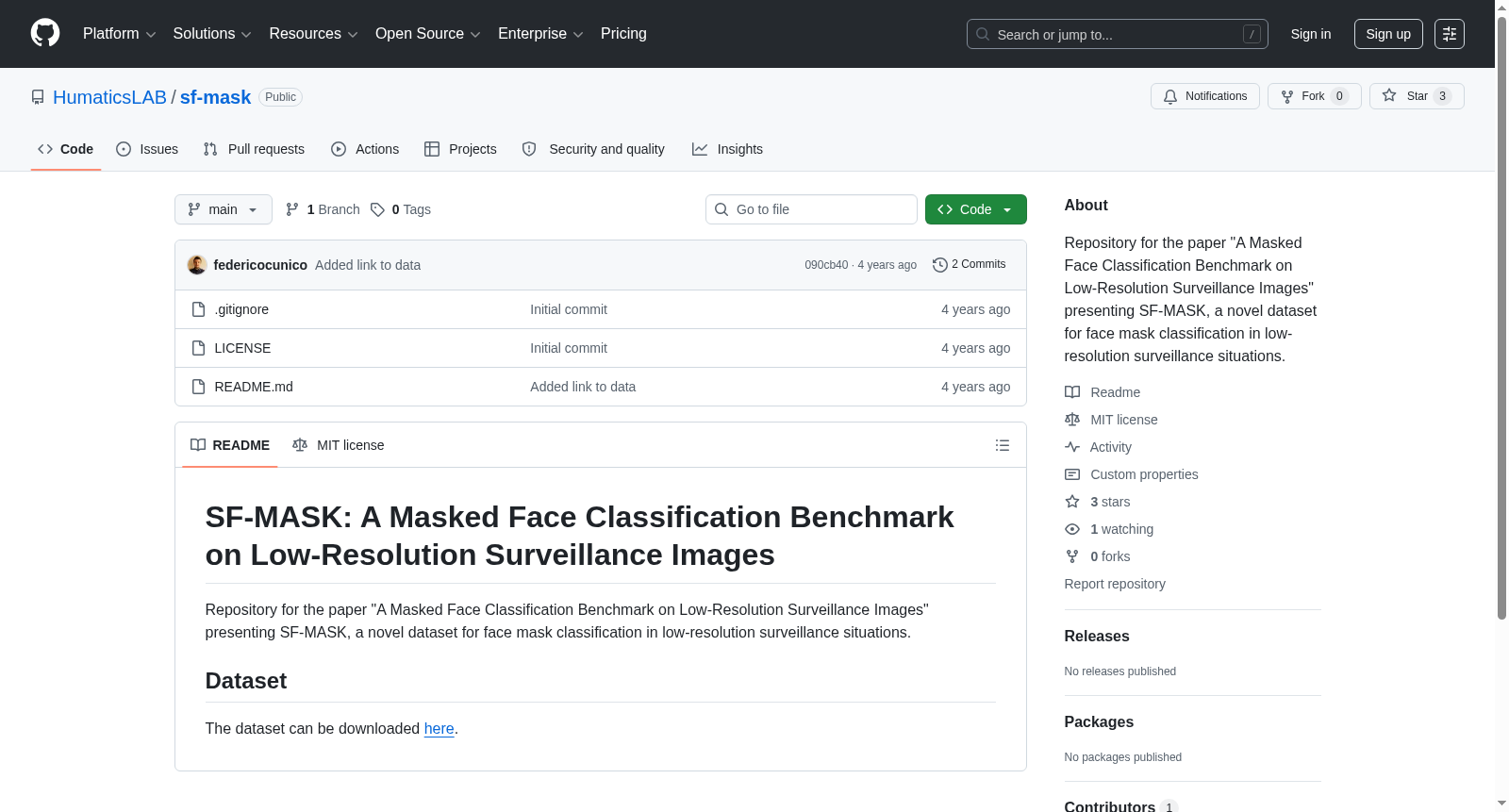Open the LICENSE file
1509x812 pixels.
click(242, 348)
